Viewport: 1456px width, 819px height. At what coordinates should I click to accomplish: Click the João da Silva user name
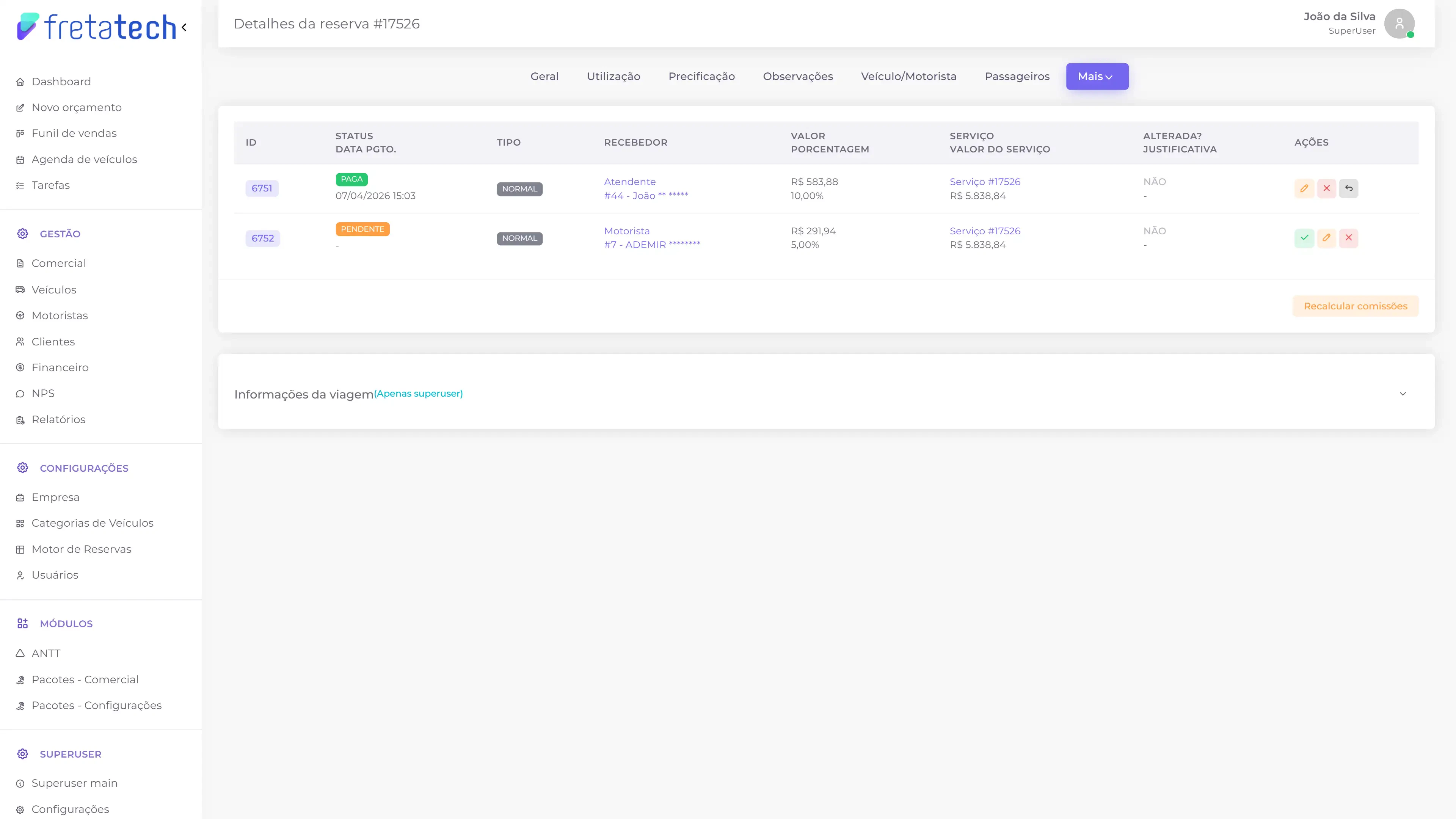click(x=1340, y=16)
